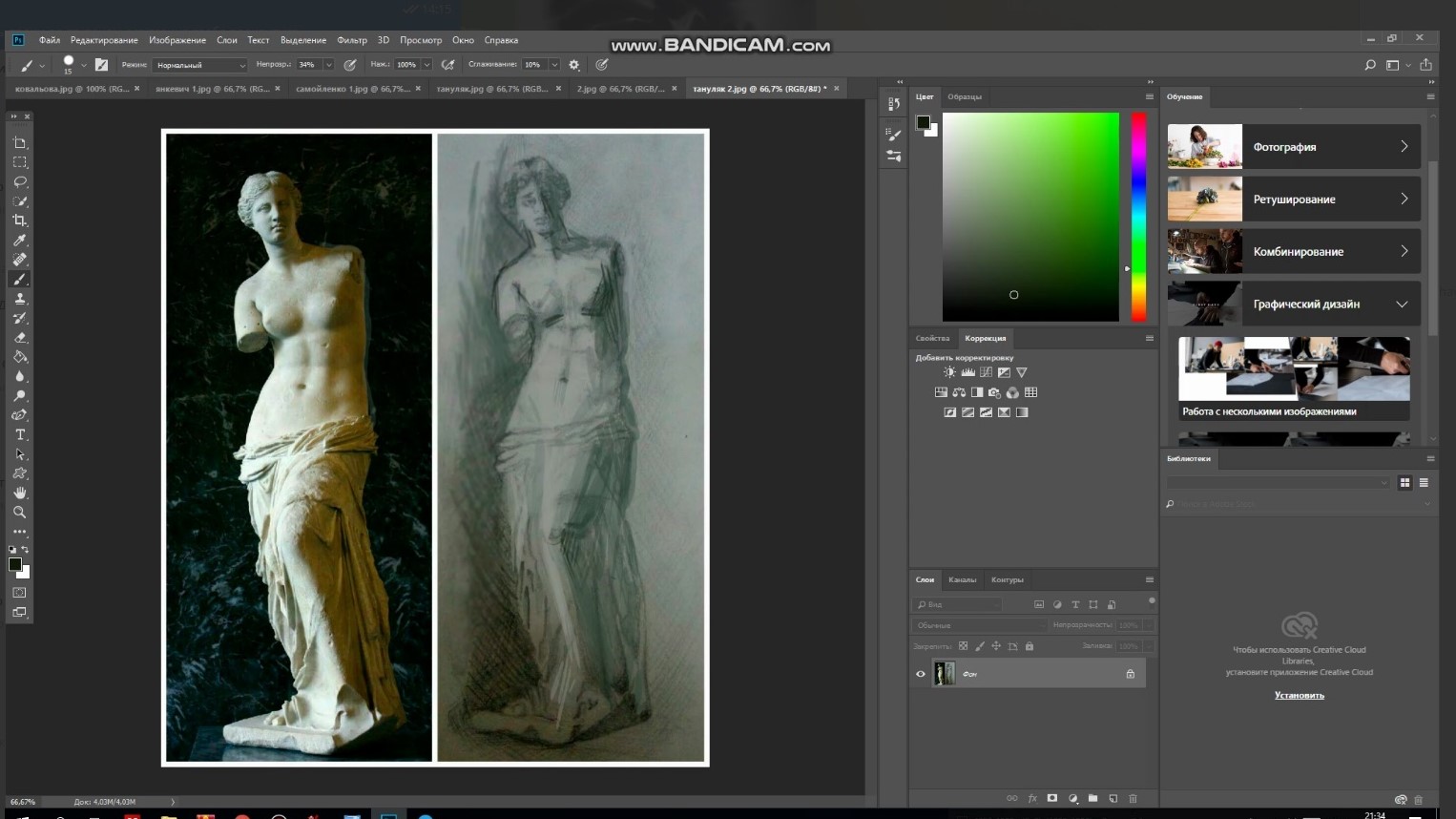Select the Custom Shape tool
The image size is (1456, 819).
19,473
